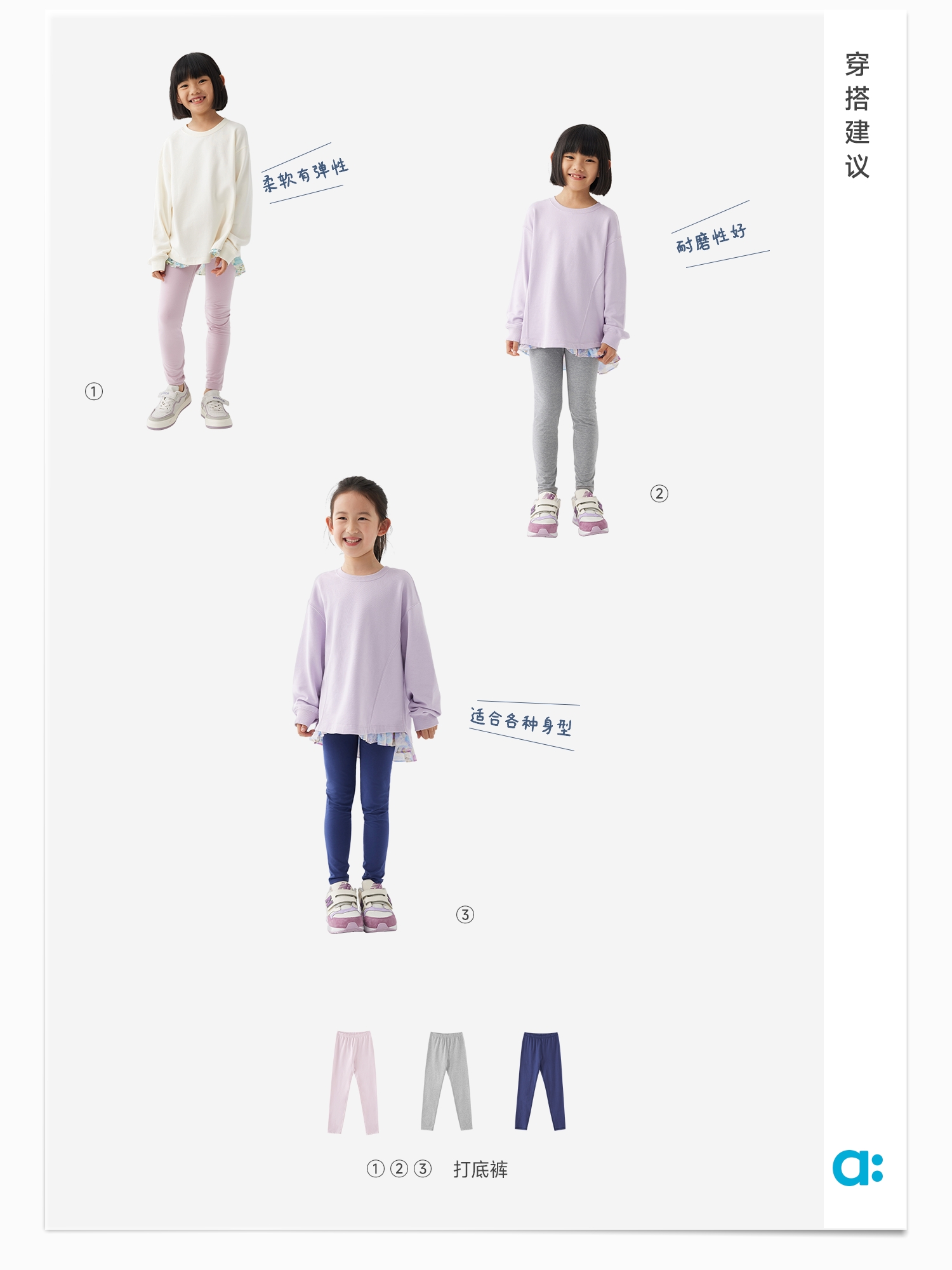Open the girl with grey leggings photo
The width and height of the screenshot is (952, 1270).
568,330
